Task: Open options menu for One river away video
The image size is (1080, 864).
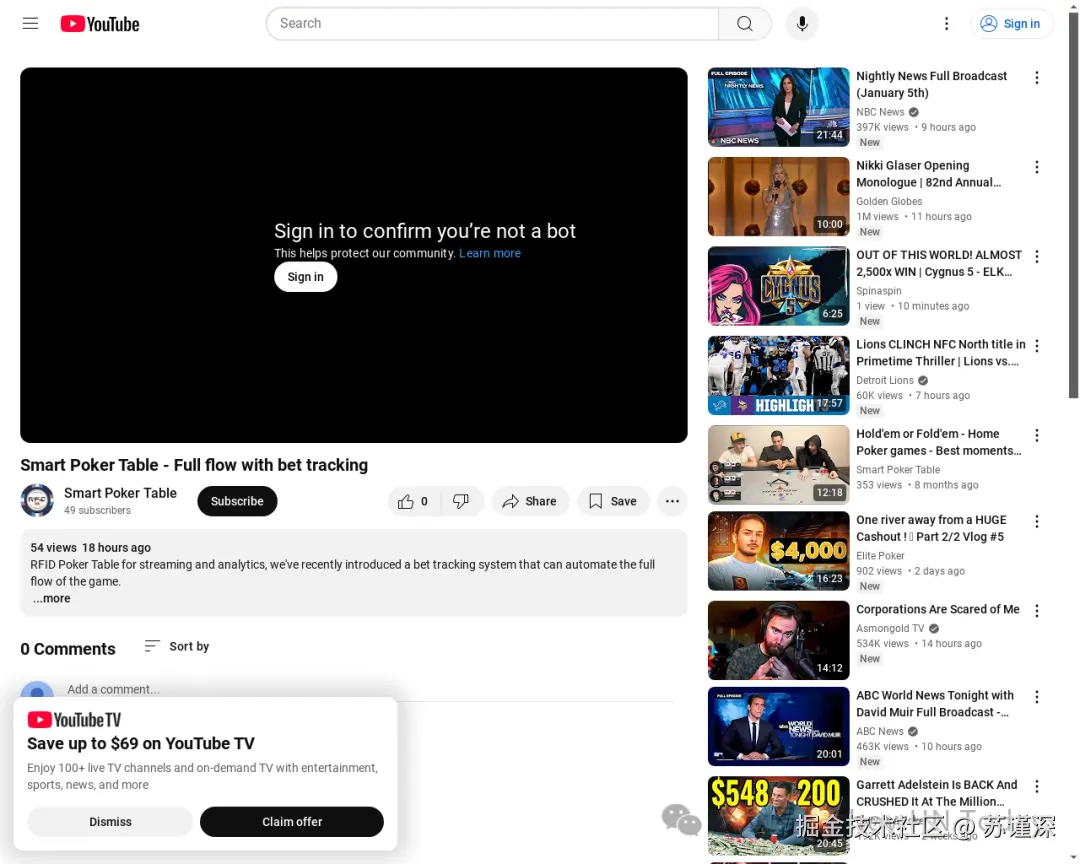Action: click(x=1037, y=522)
